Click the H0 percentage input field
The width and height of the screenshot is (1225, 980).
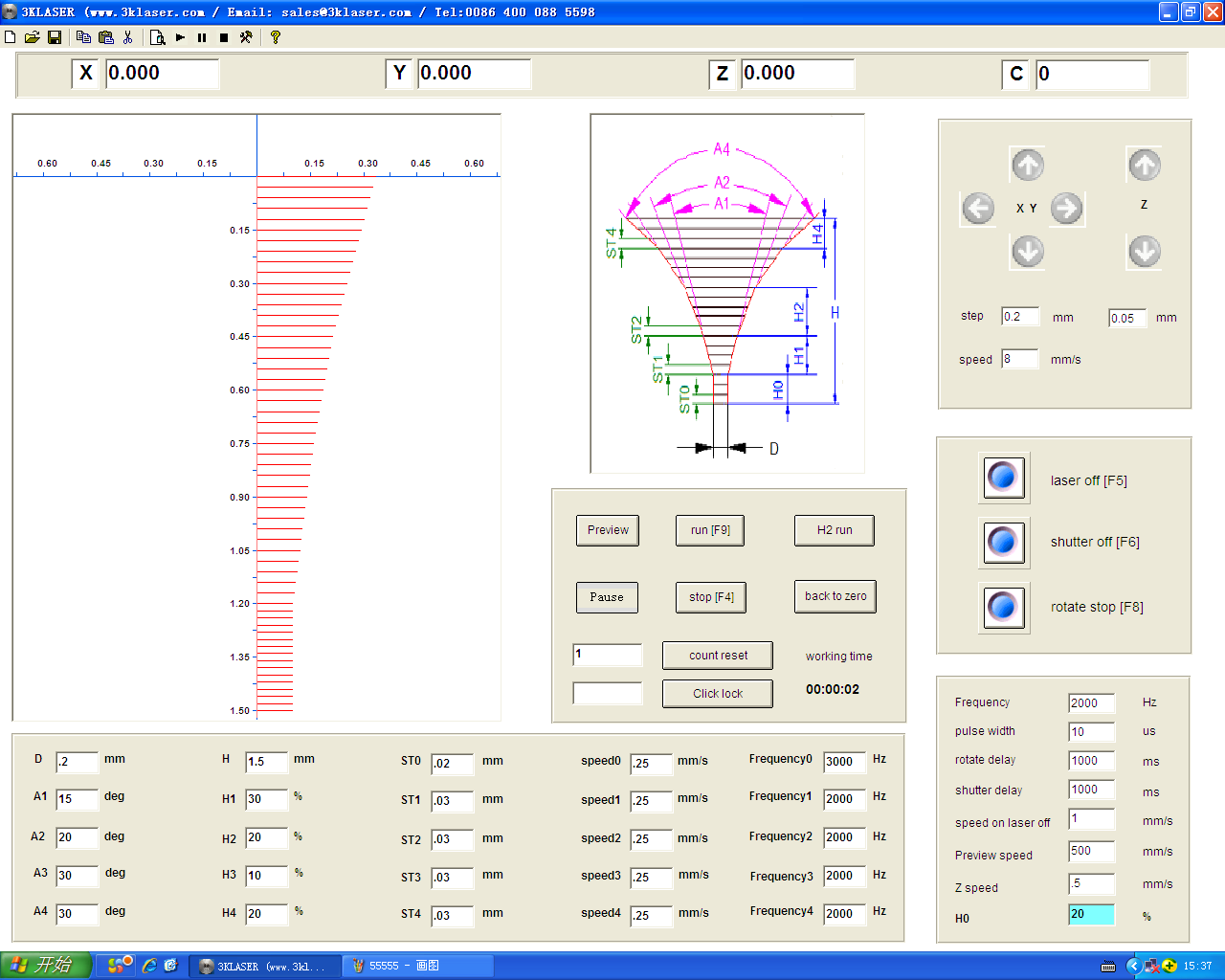tap(1091, 915)
